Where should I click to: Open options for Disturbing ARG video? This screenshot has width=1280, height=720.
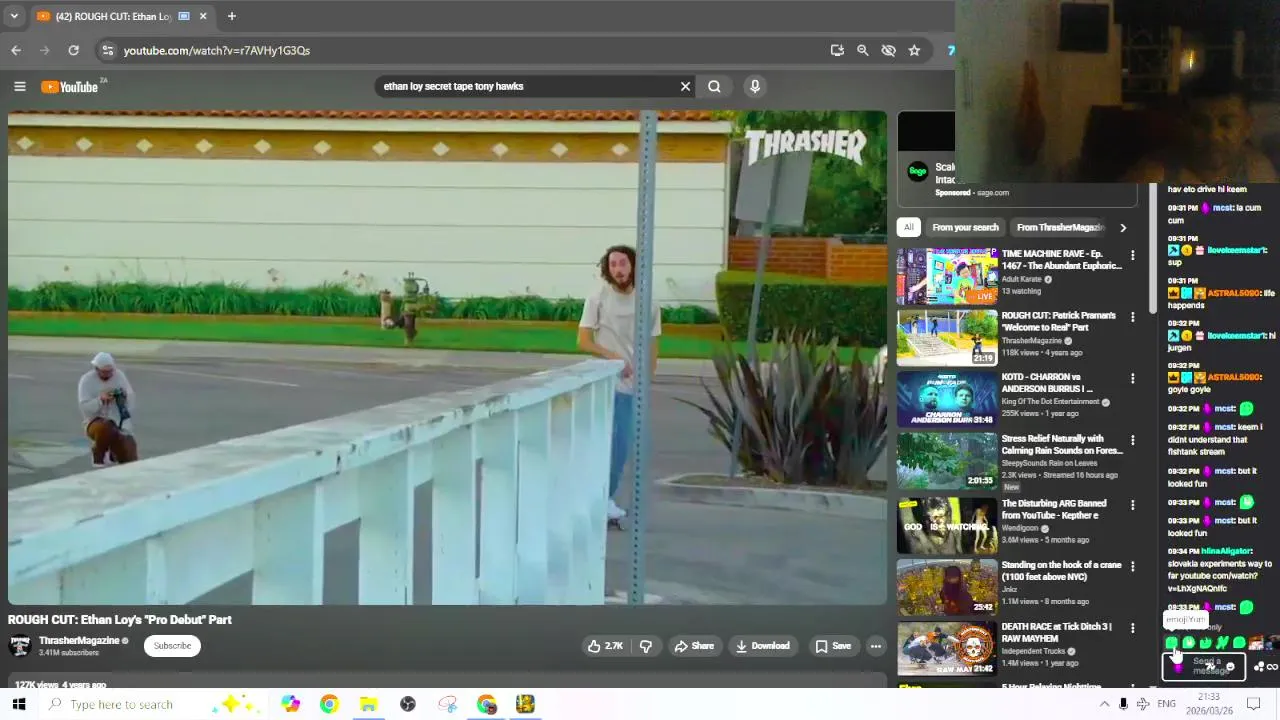coord(1132,505)
